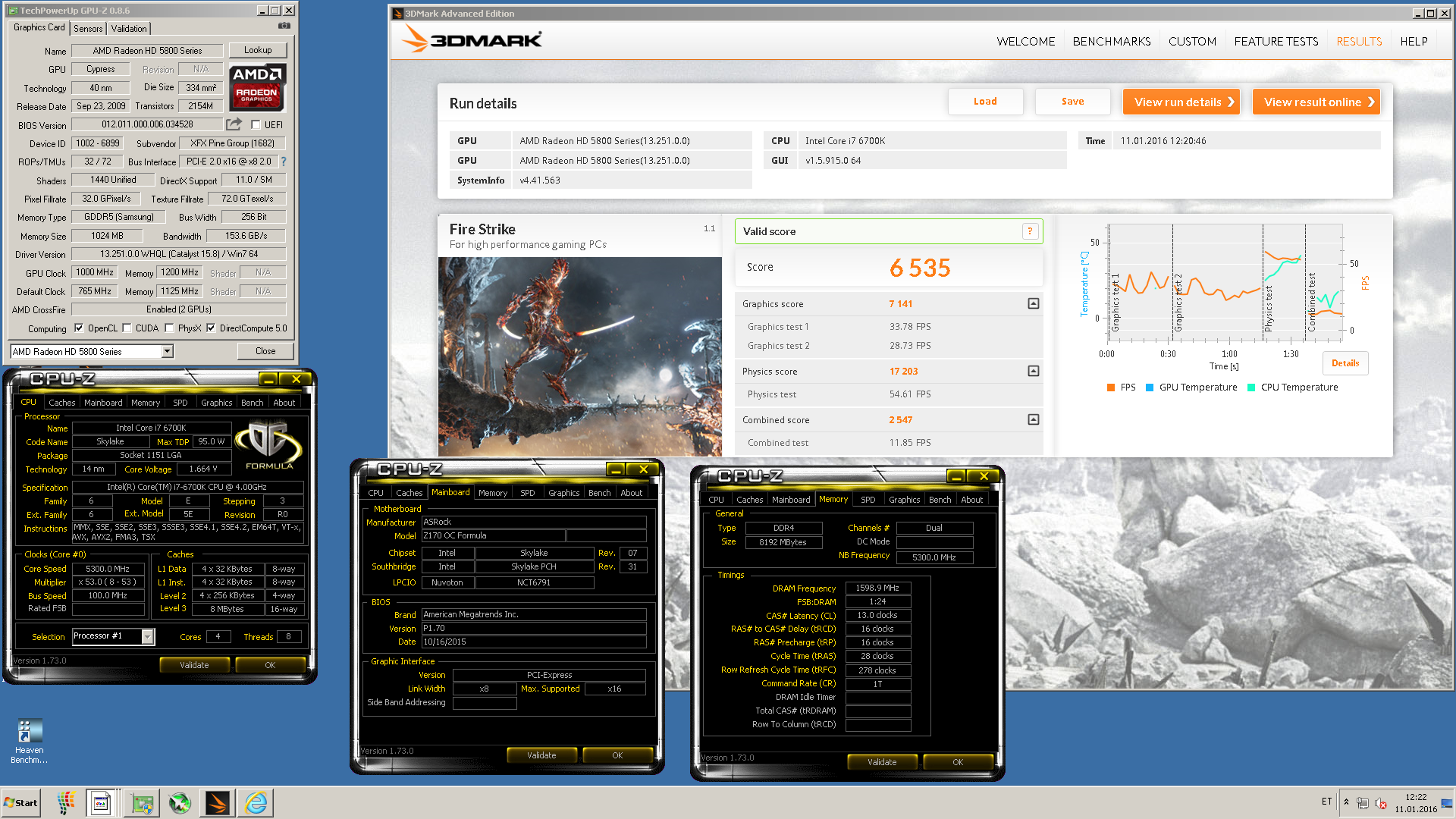Click the orange FPS legend marker

click(x=1111, y=388)
